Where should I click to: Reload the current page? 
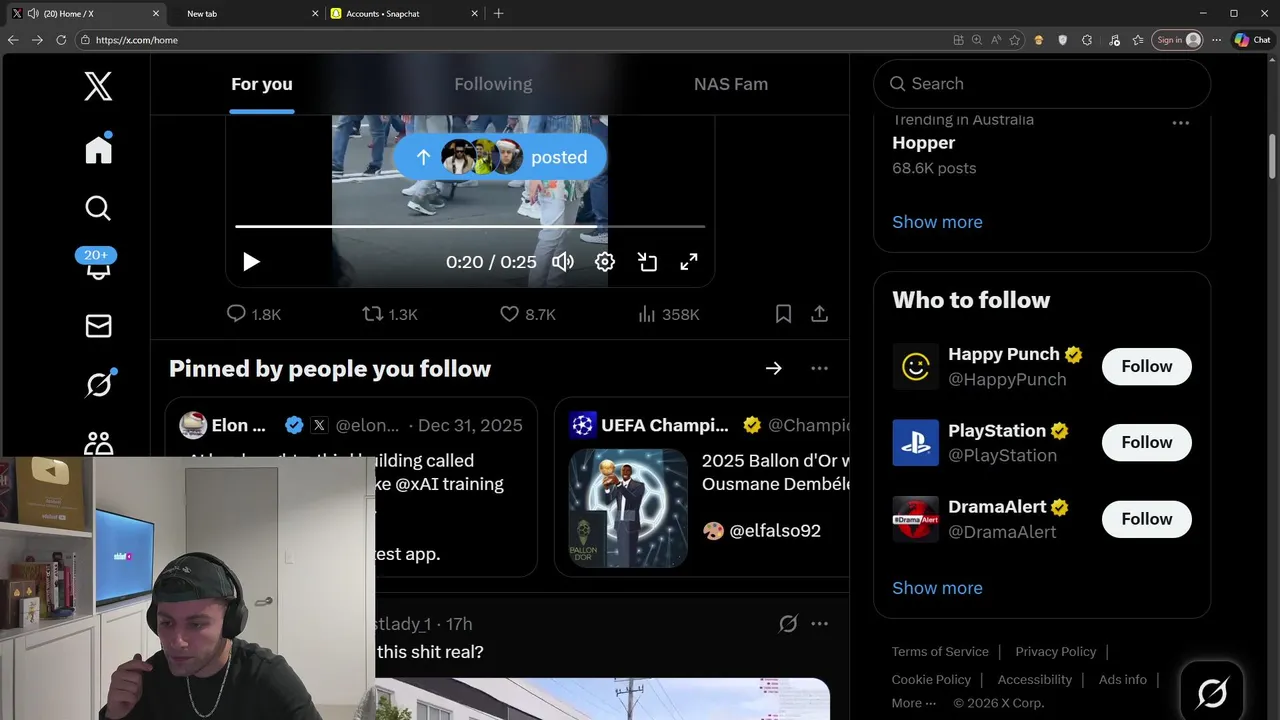61,40
